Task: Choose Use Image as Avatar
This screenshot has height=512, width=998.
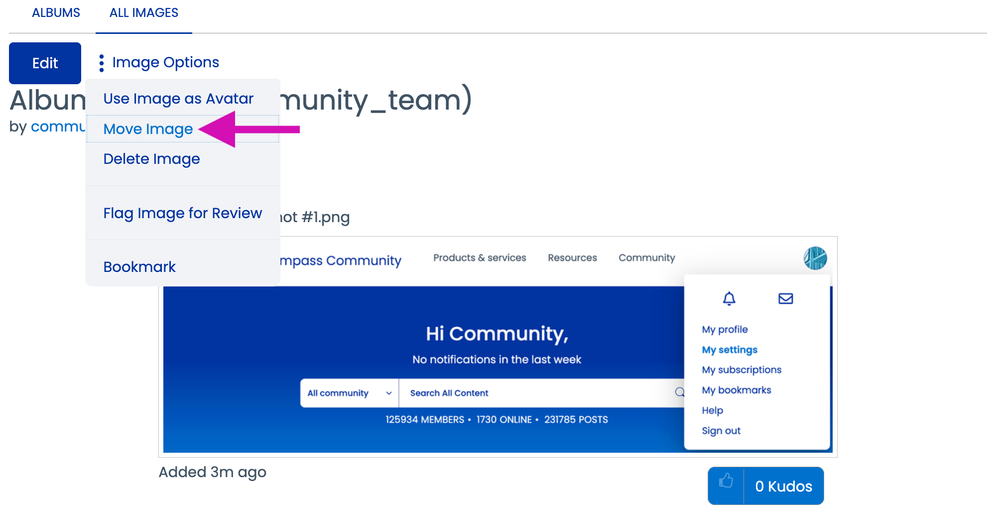Action: (178, 99)
